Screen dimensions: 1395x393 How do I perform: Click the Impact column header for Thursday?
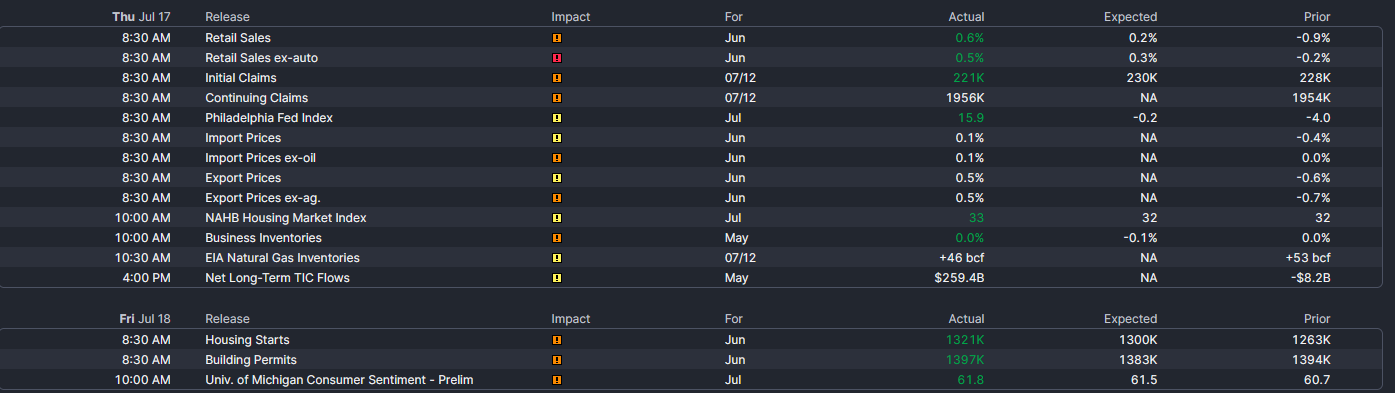(571, 17)
